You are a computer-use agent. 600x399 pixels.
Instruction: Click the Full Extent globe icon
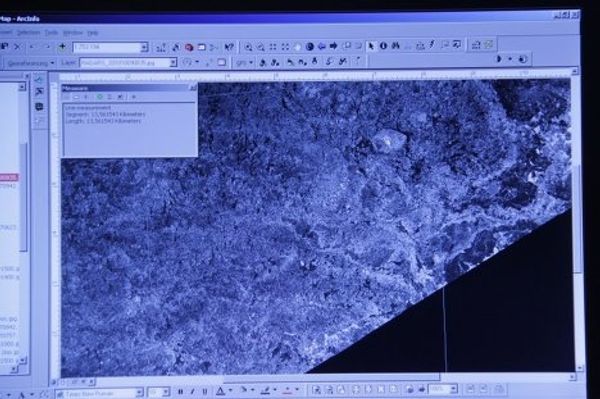click(310, 47)
